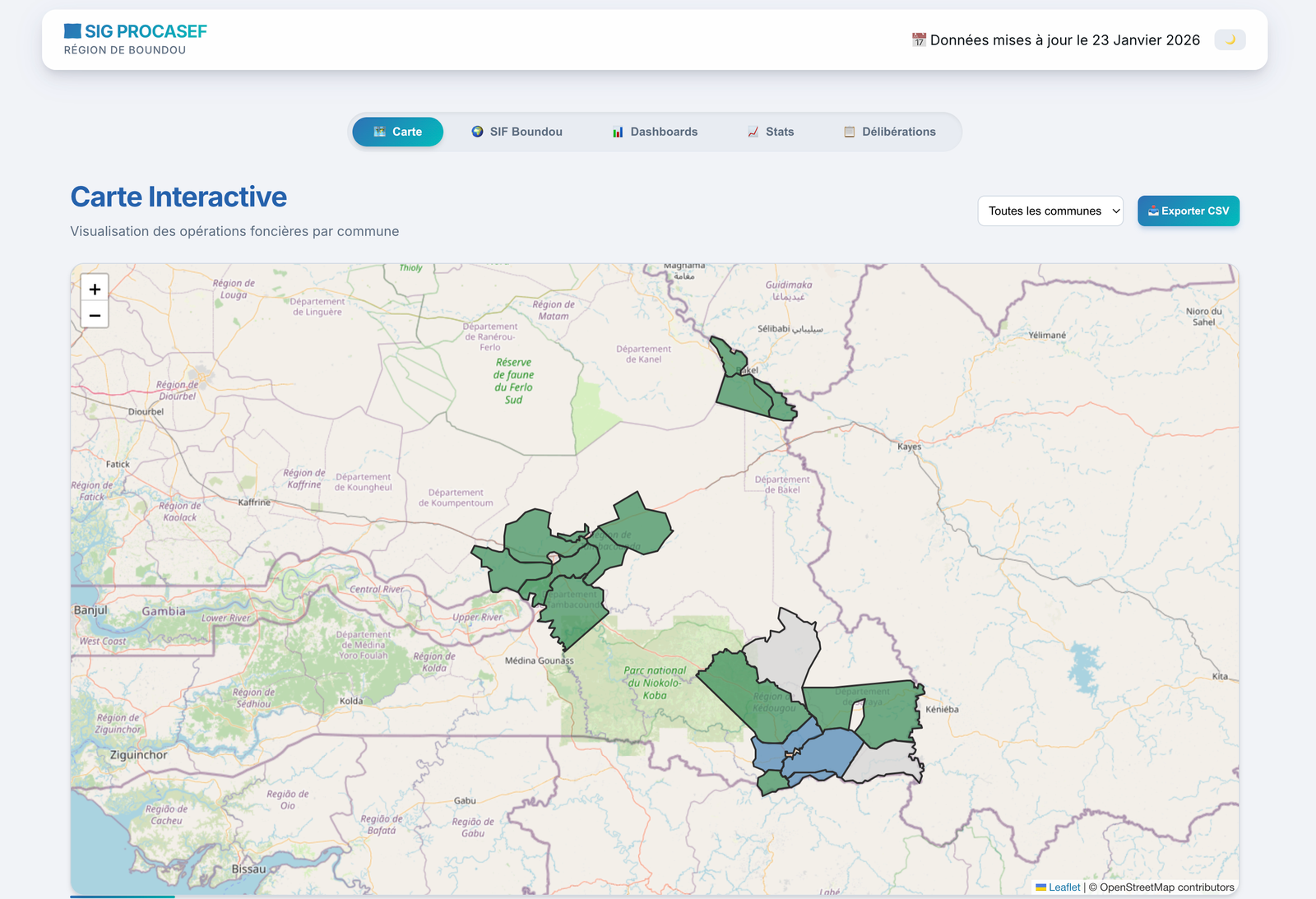Click the bar chart Dashboards icon

[618, 132]
